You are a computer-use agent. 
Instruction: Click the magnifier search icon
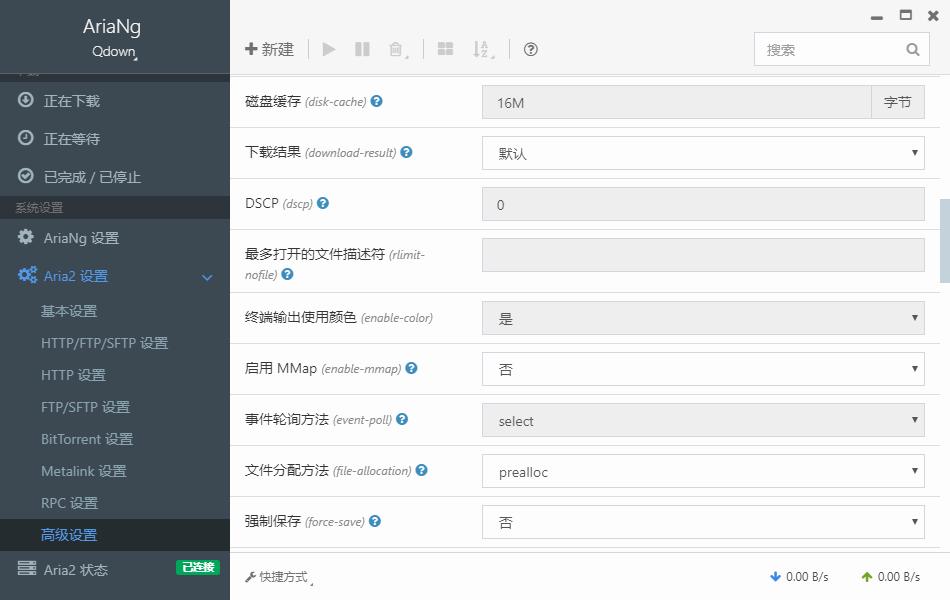coord(913,50)
